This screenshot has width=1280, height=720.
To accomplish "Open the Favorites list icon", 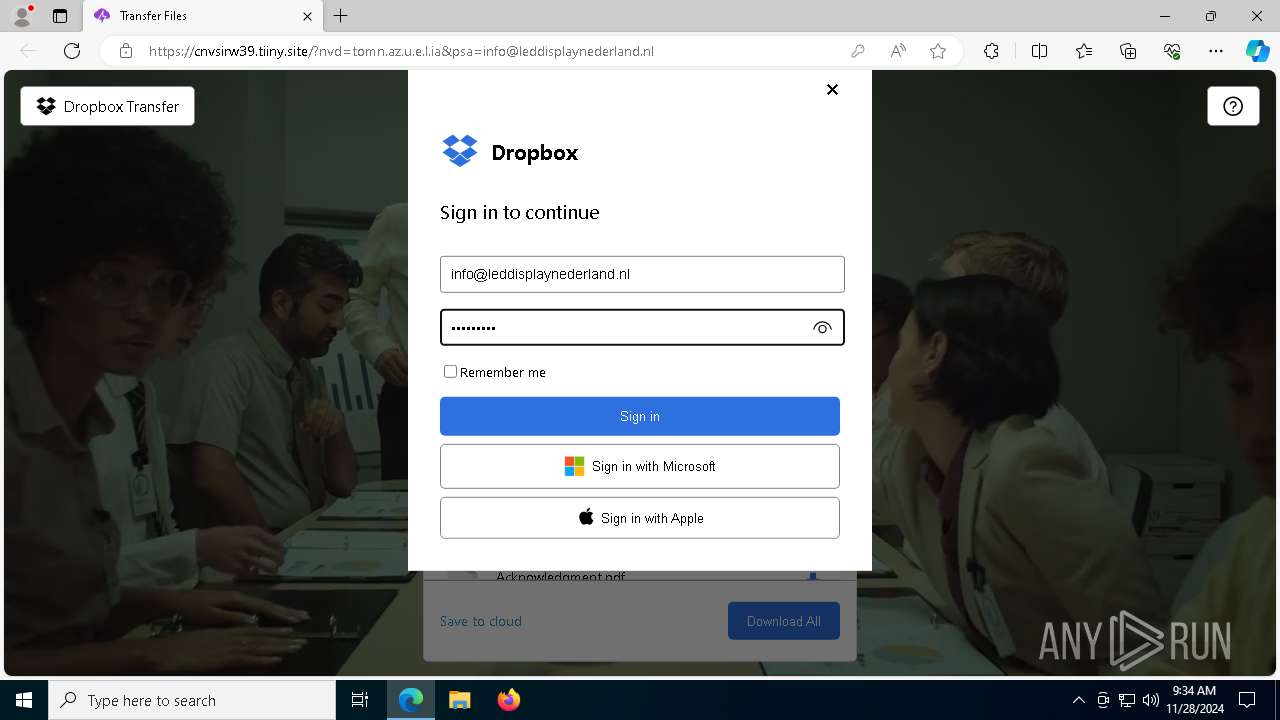I will pyautogui.click(x=1084, y=51).
